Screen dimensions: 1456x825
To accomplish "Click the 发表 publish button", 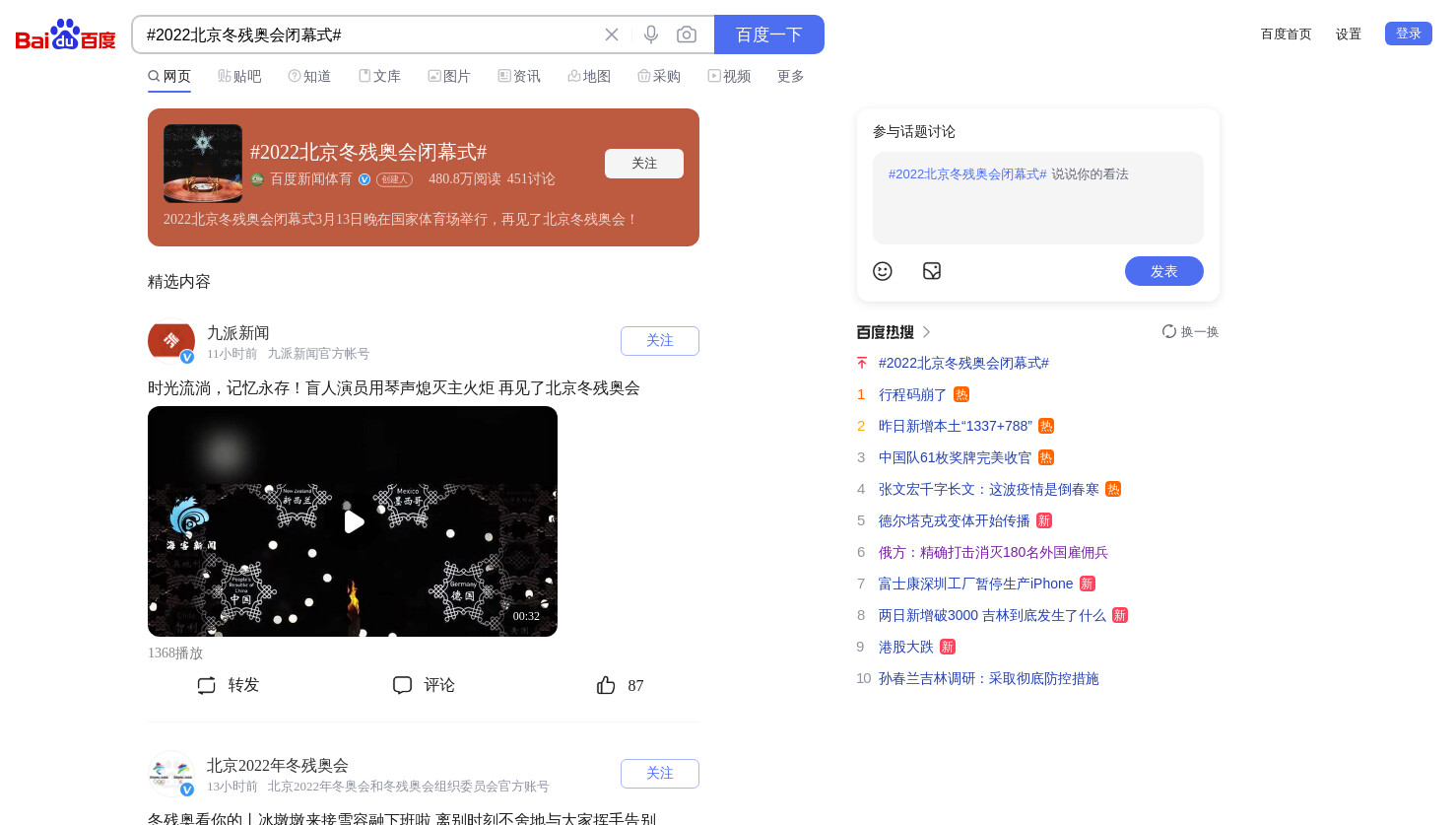I will [1164, 271].
